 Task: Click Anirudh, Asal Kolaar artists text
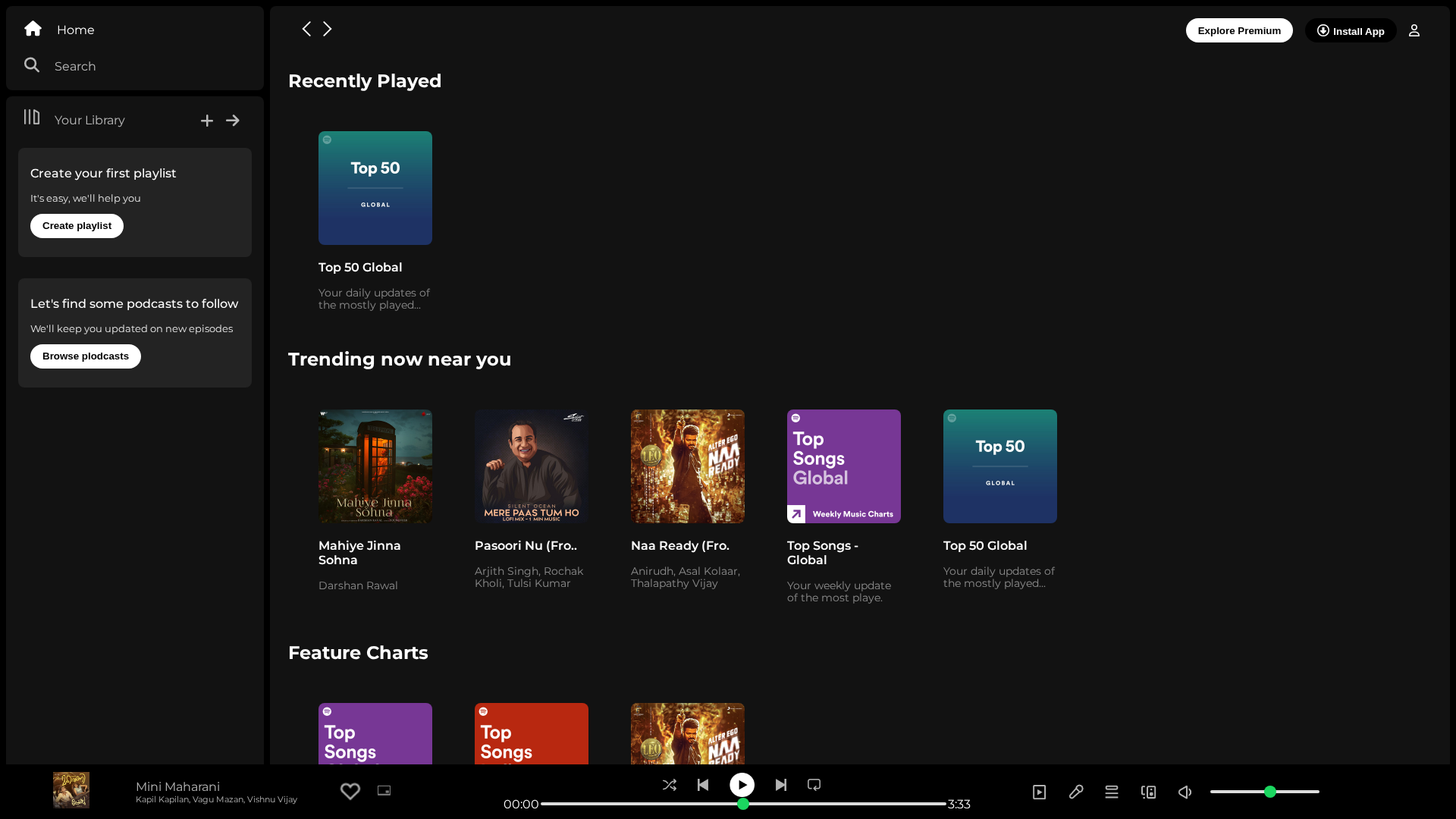click(686, 577)
